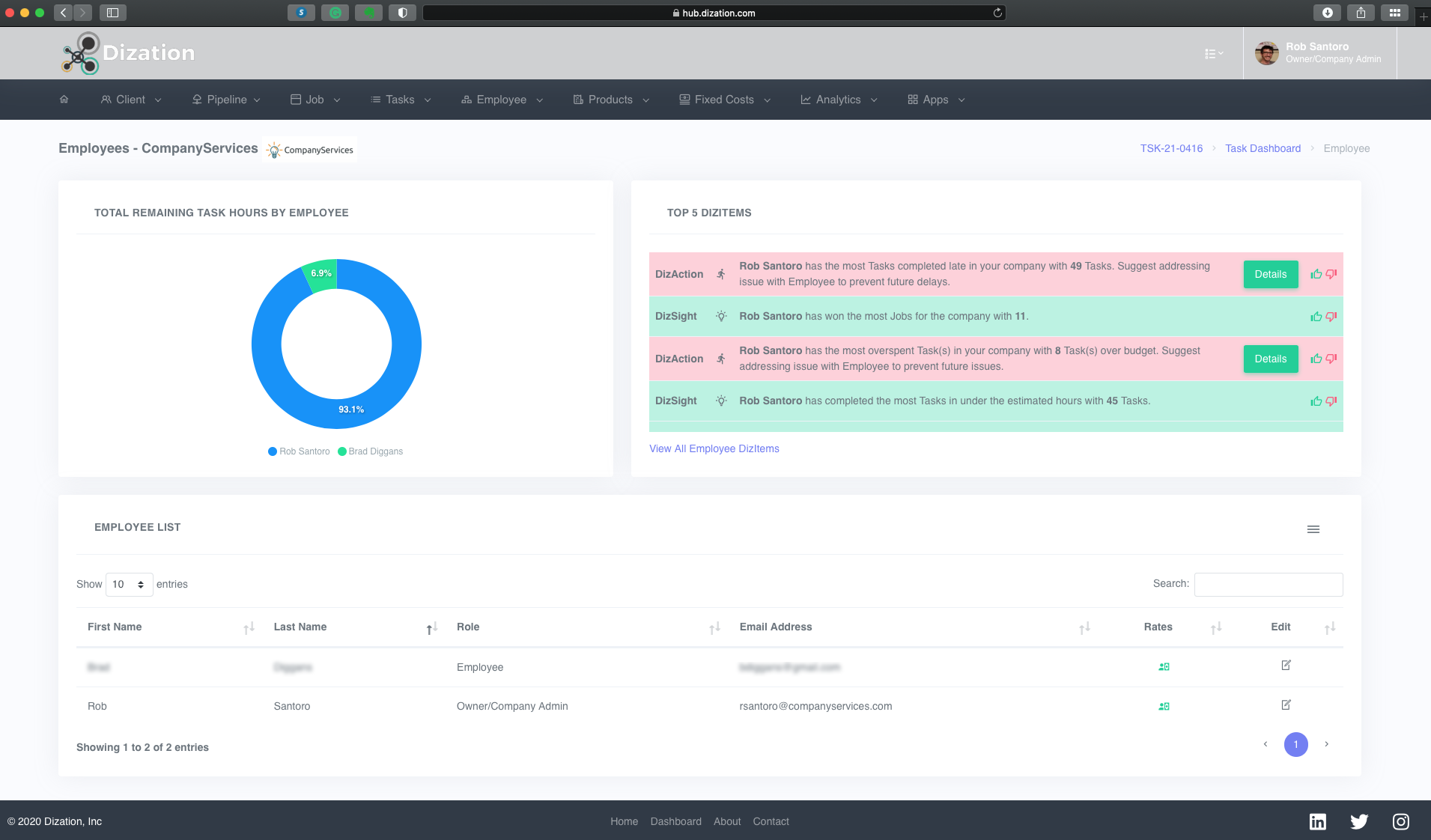Screen dimensions: 1431x840
Task: Thumbs down the late Tasks DizAction
Action: pyautogui.click(x=1331, y=274)
